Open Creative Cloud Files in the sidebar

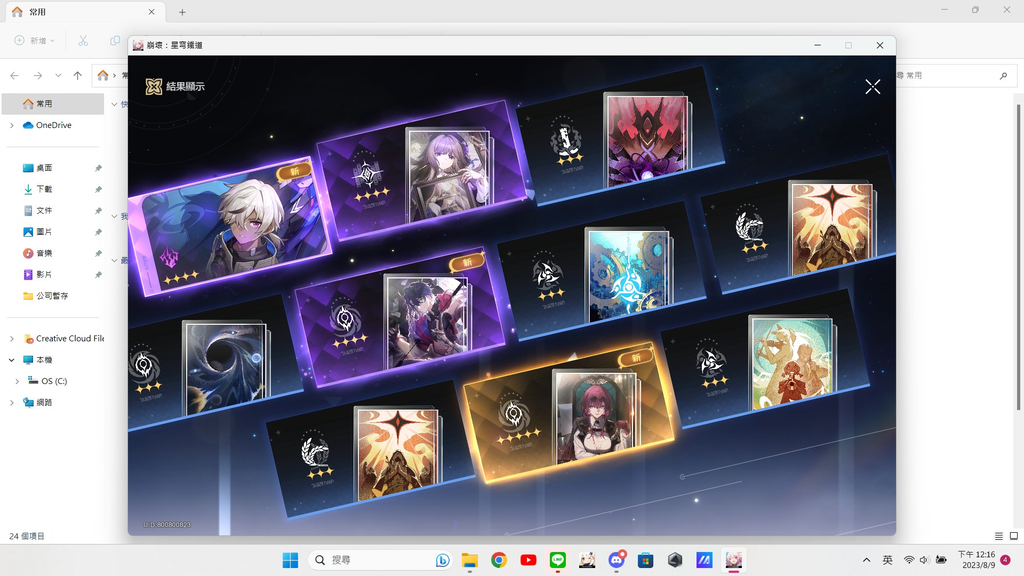tap(64, 338)
